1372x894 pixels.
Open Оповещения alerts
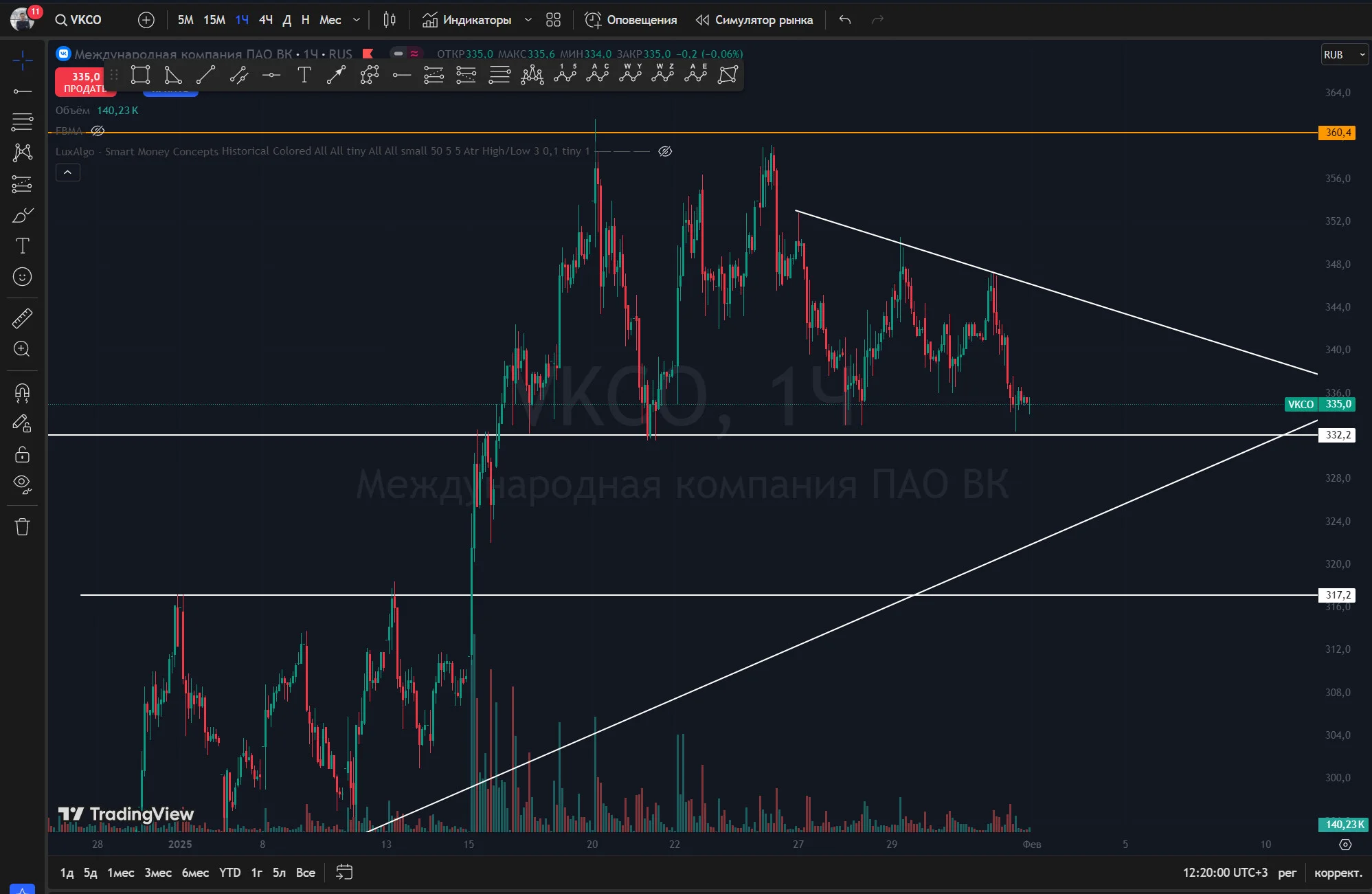pyautogui.click(x=631, y=20)
